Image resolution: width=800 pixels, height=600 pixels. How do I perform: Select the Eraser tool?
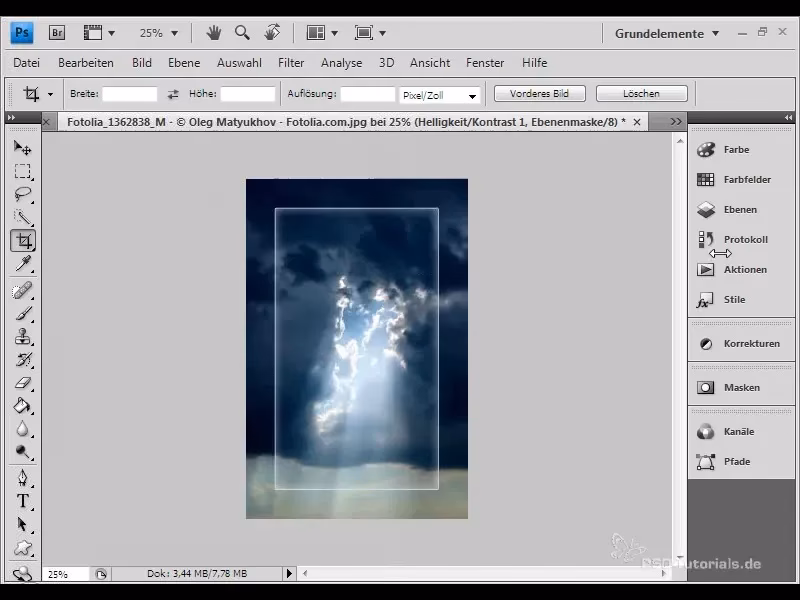click(22, 383)
